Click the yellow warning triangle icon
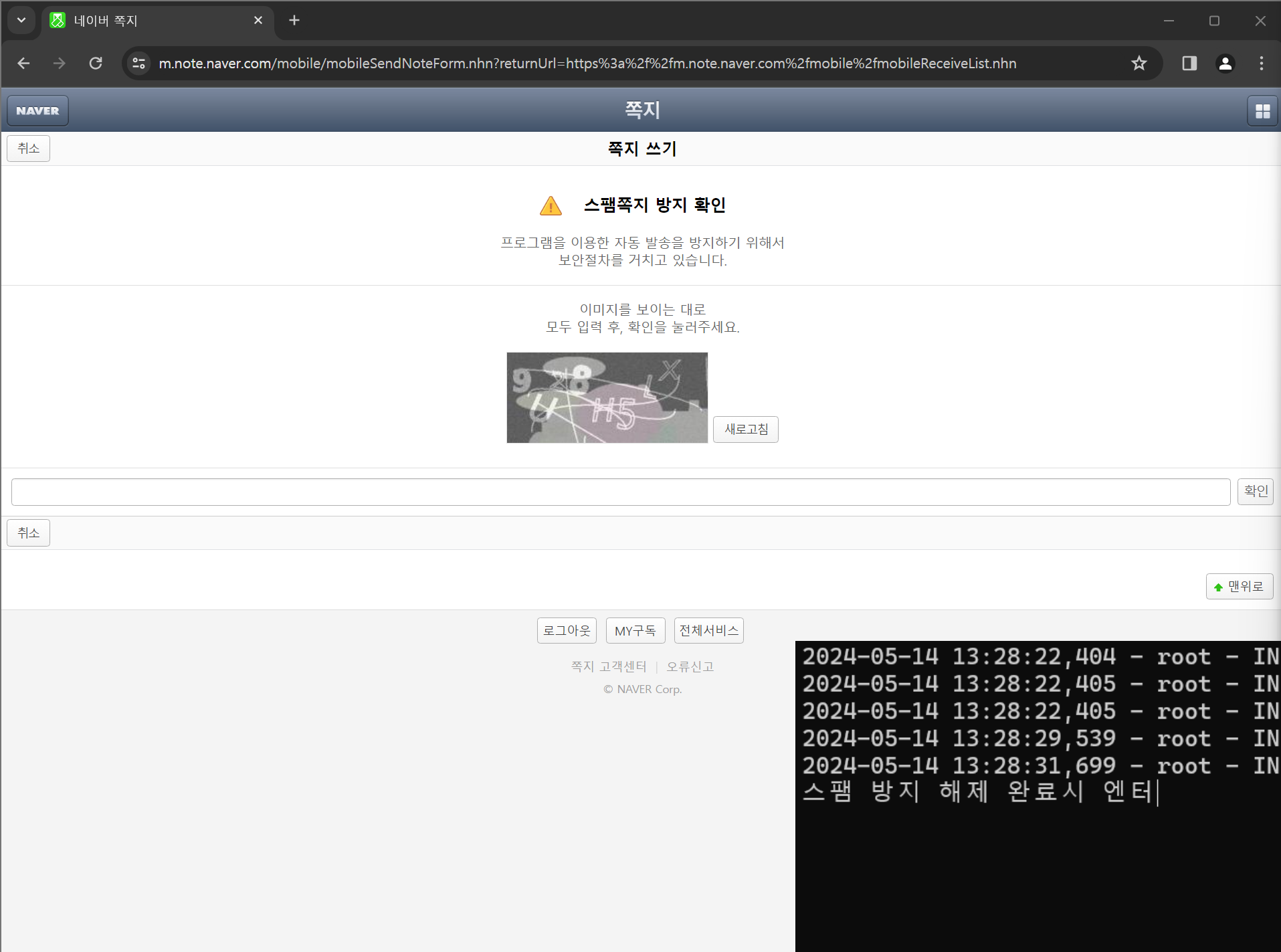The height and width of the screenshot is (952, 1281). click(x=551, y=205)
